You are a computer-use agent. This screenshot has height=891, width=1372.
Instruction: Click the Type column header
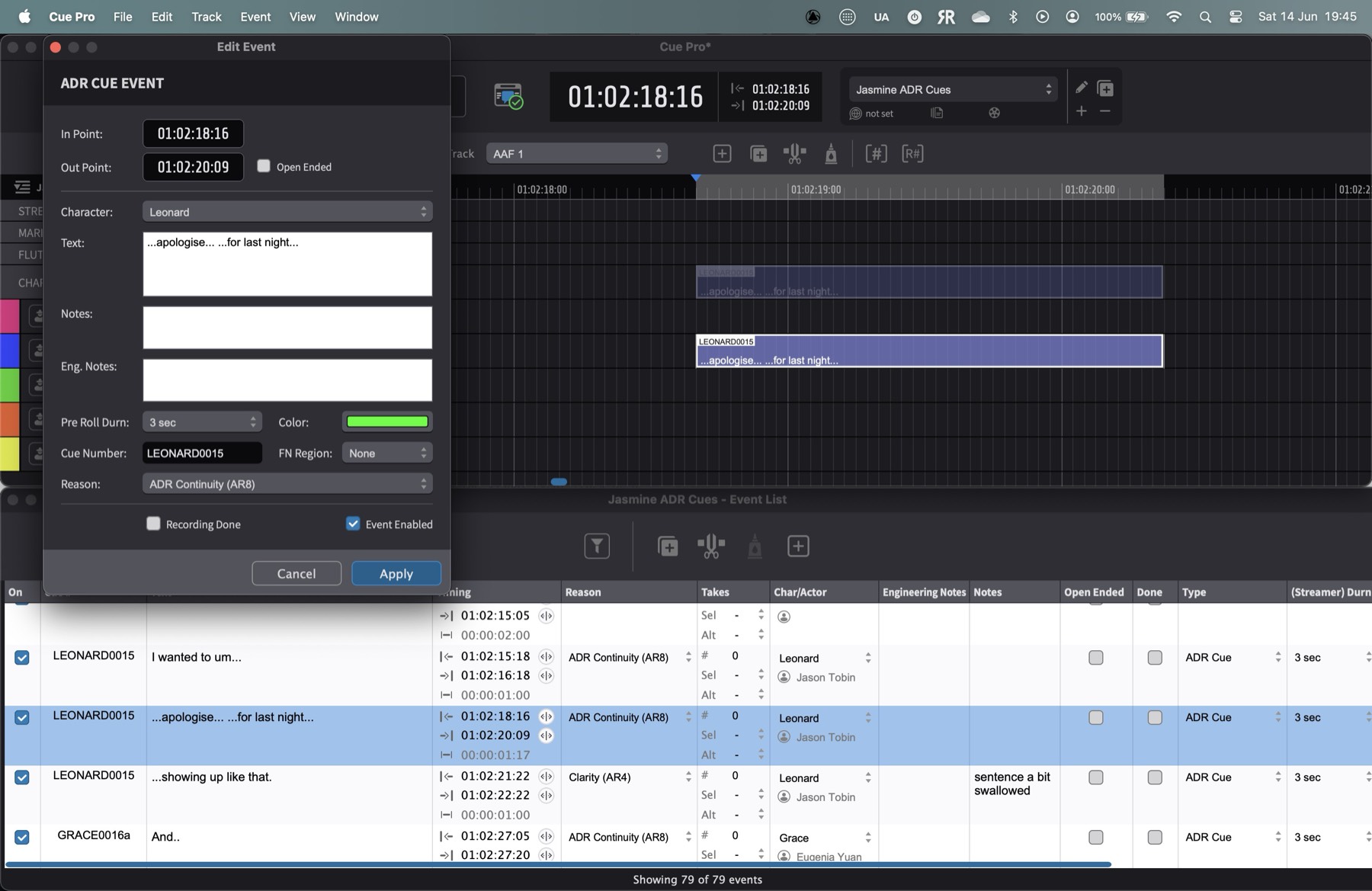(x=1232, y=592)
